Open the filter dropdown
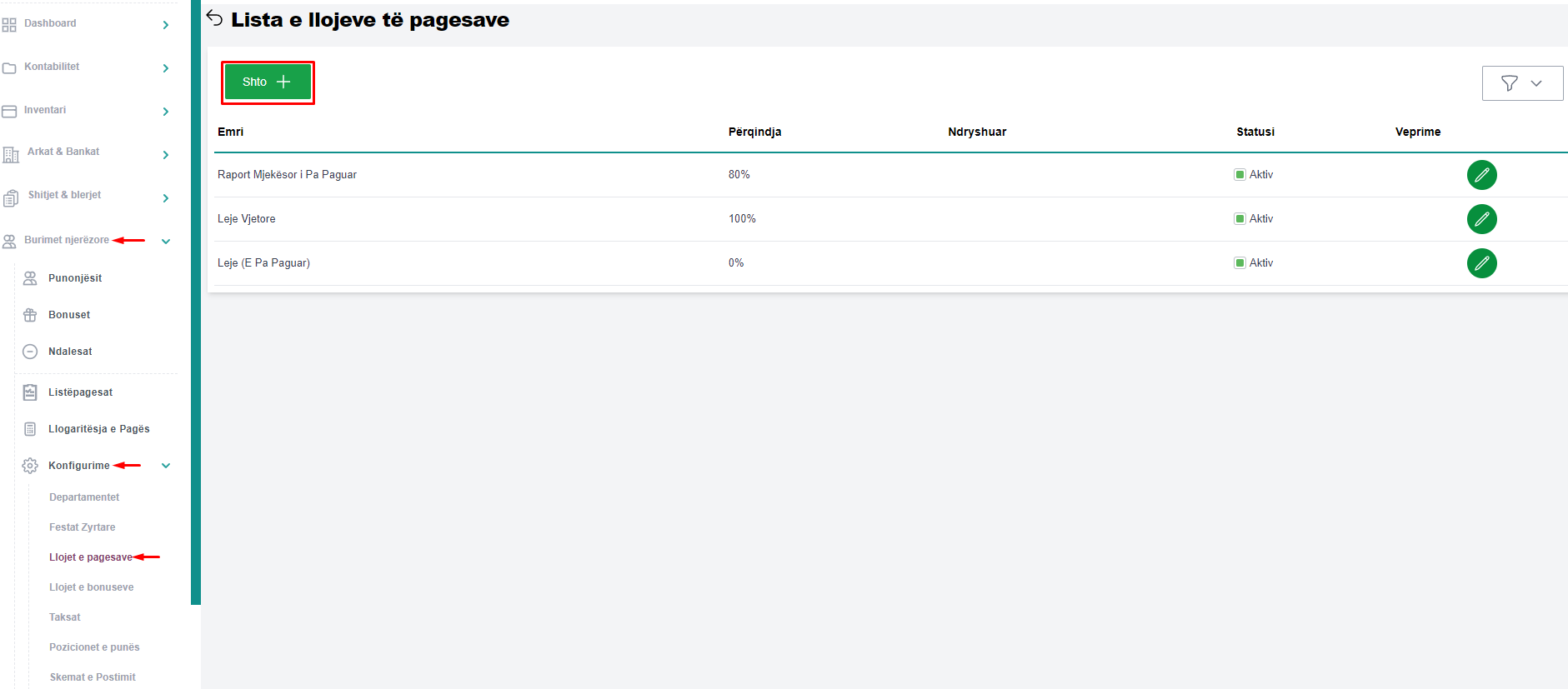Image resolution: width=1568 pixels, height=689 pixels. pyautogui.click(x=1521, y=83)
